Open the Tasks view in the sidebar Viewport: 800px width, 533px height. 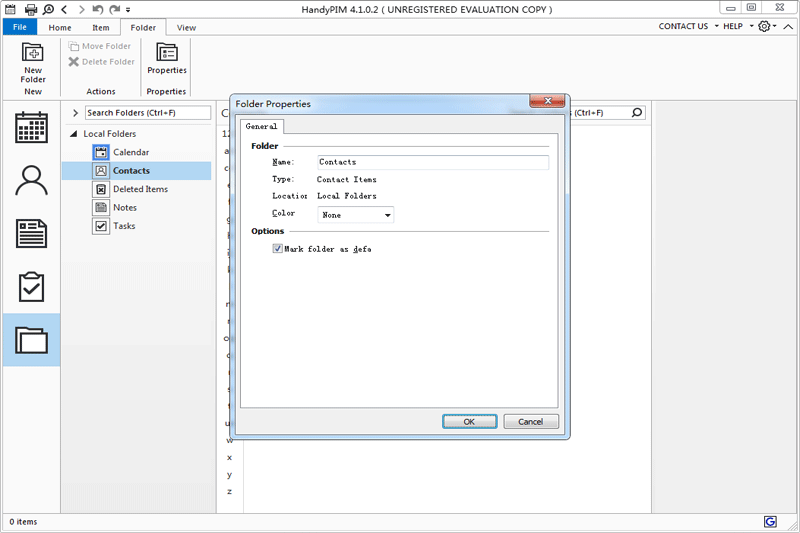coord(31,287)
